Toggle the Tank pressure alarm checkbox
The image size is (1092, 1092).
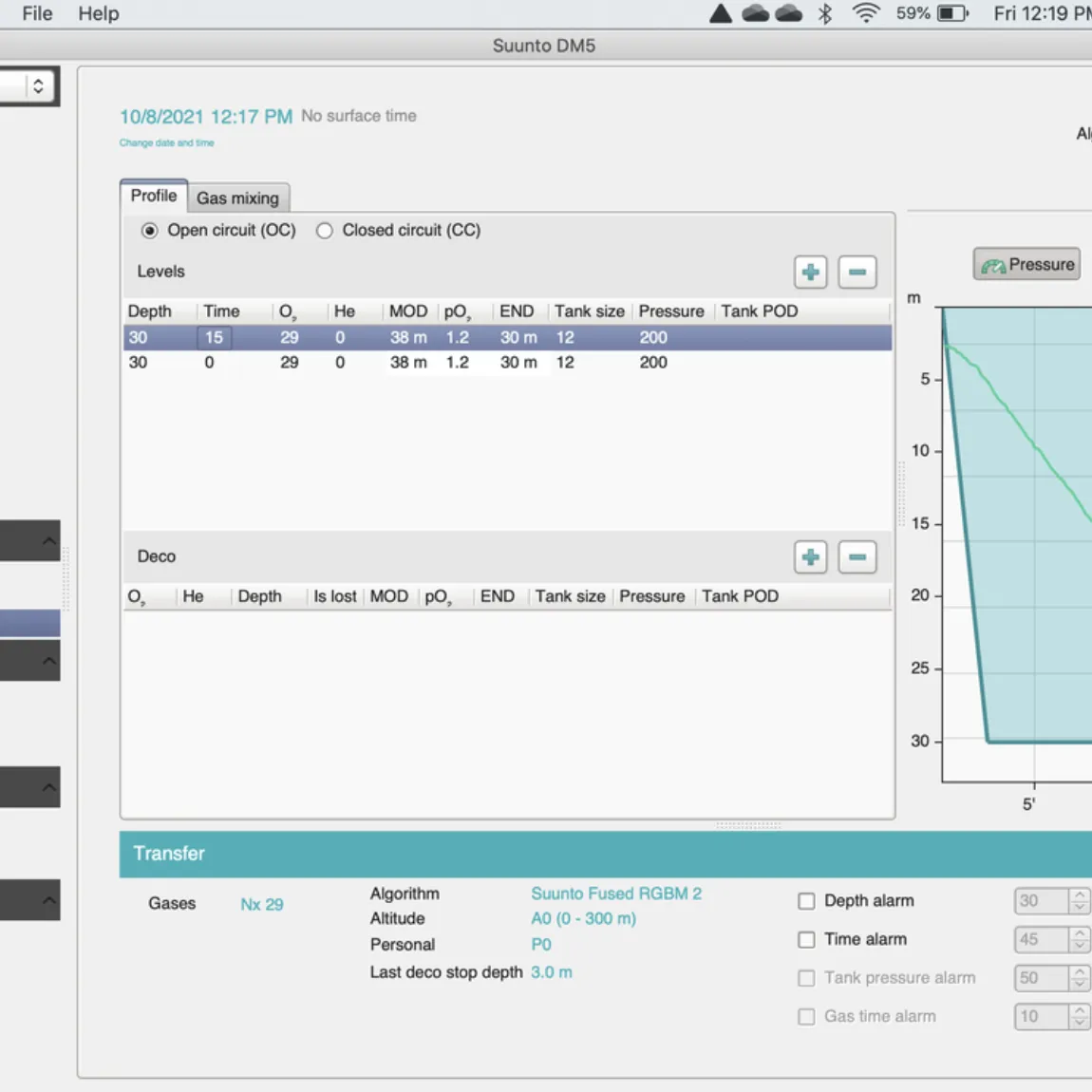point(806,978)
